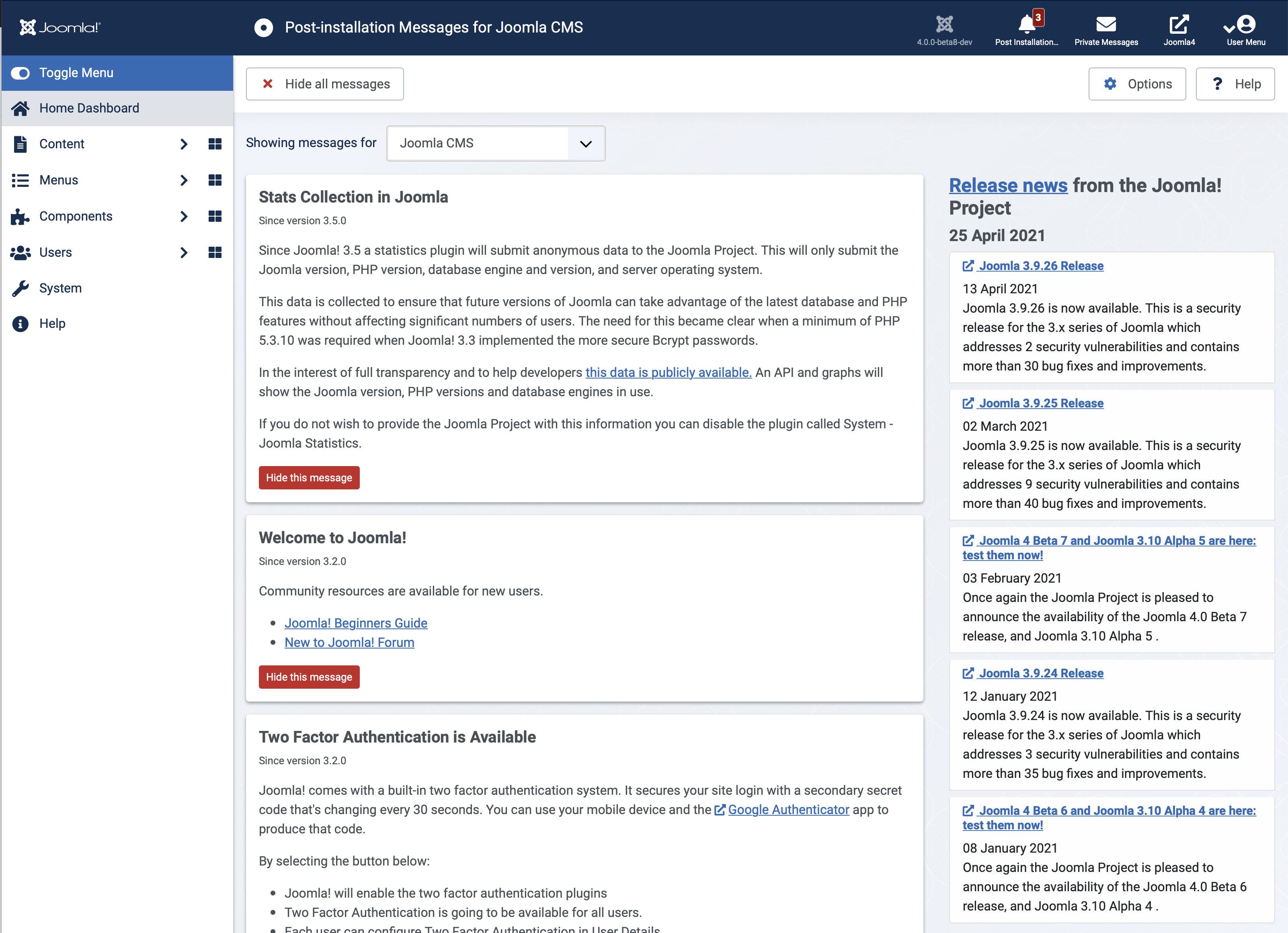Hide the Stats Collection in Joomla message
The width and height of the screenshot is (1288, 933).
[309, 478]
